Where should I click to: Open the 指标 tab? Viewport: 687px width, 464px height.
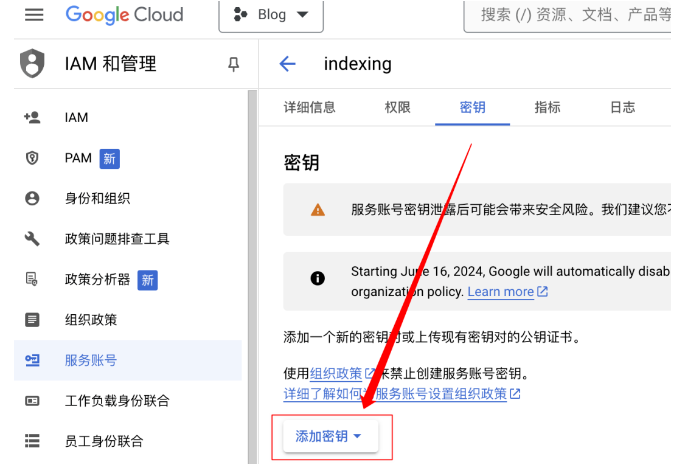[x=547, y=108]
